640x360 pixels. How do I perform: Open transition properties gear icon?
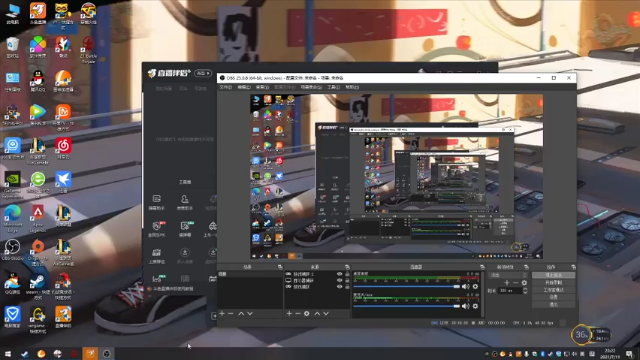[x=524, y=282]
